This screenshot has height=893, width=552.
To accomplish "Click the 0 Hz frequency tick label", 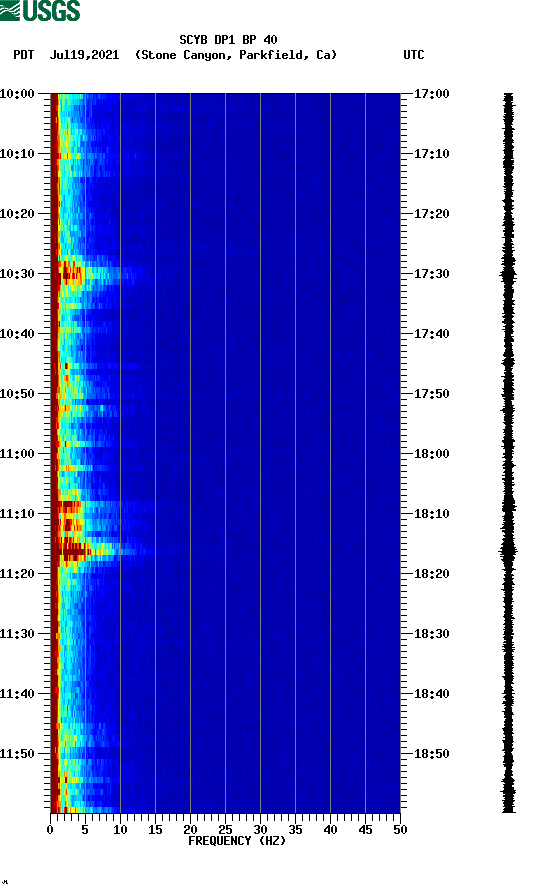I will coord(50,830).
